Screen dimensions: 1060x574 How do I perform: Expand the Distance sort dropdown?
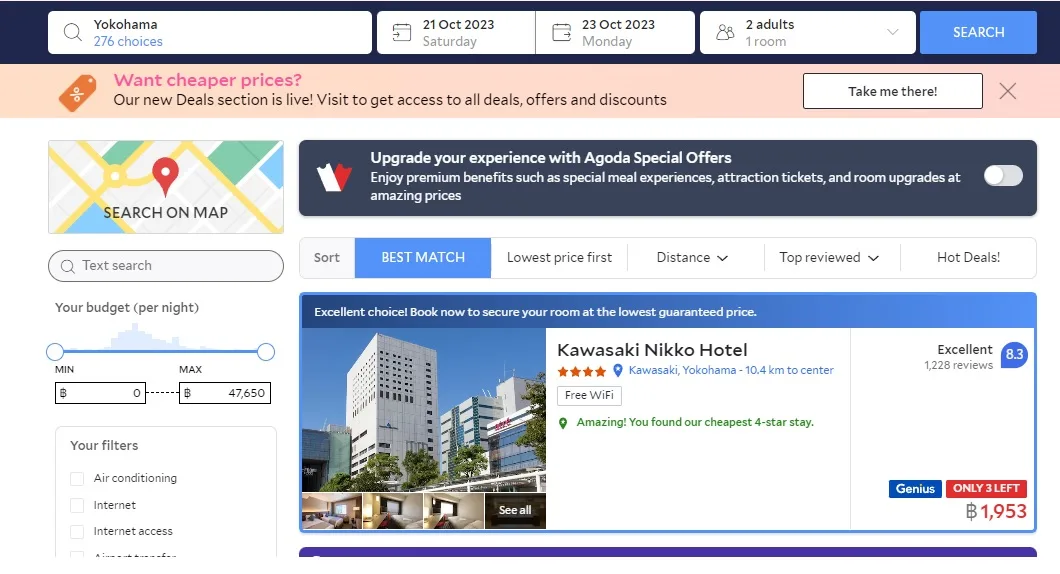[692, 258]
